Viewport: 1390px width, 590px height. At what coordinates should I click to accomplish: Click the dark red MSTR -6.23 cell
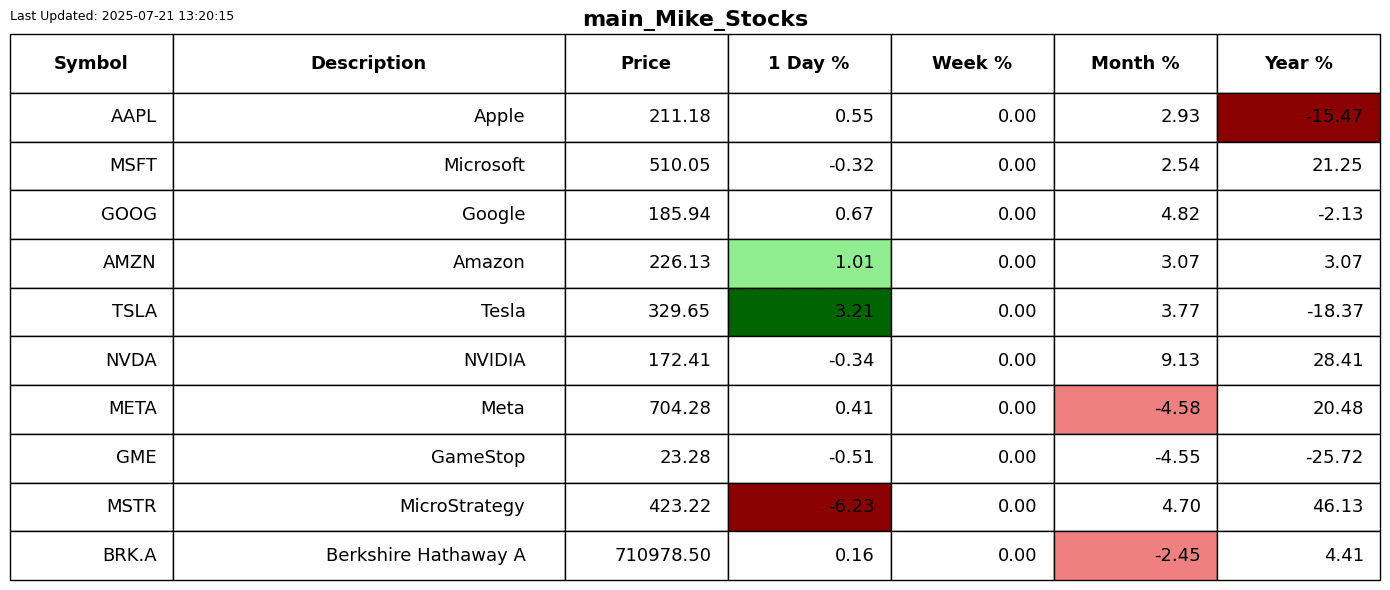tap(809, 507)
